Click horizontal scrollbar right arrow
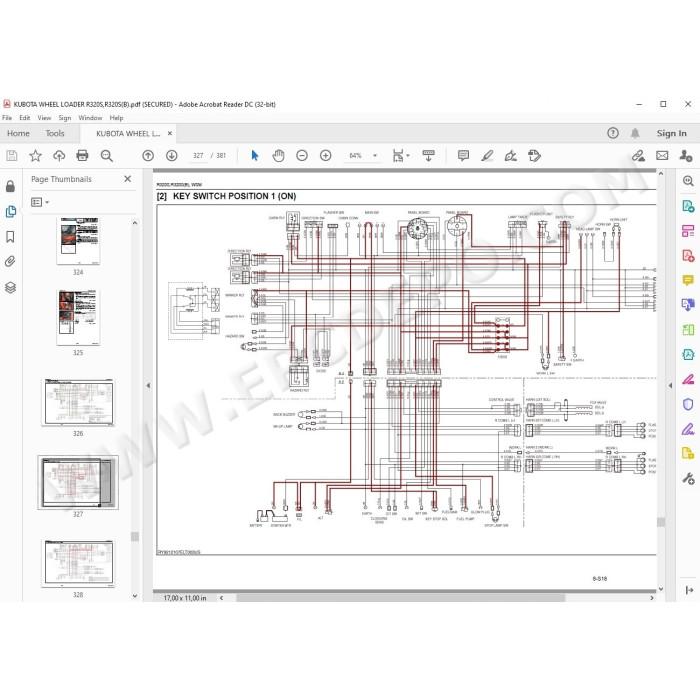The width and height of the screenshot is (700, 700). point(652,598)
